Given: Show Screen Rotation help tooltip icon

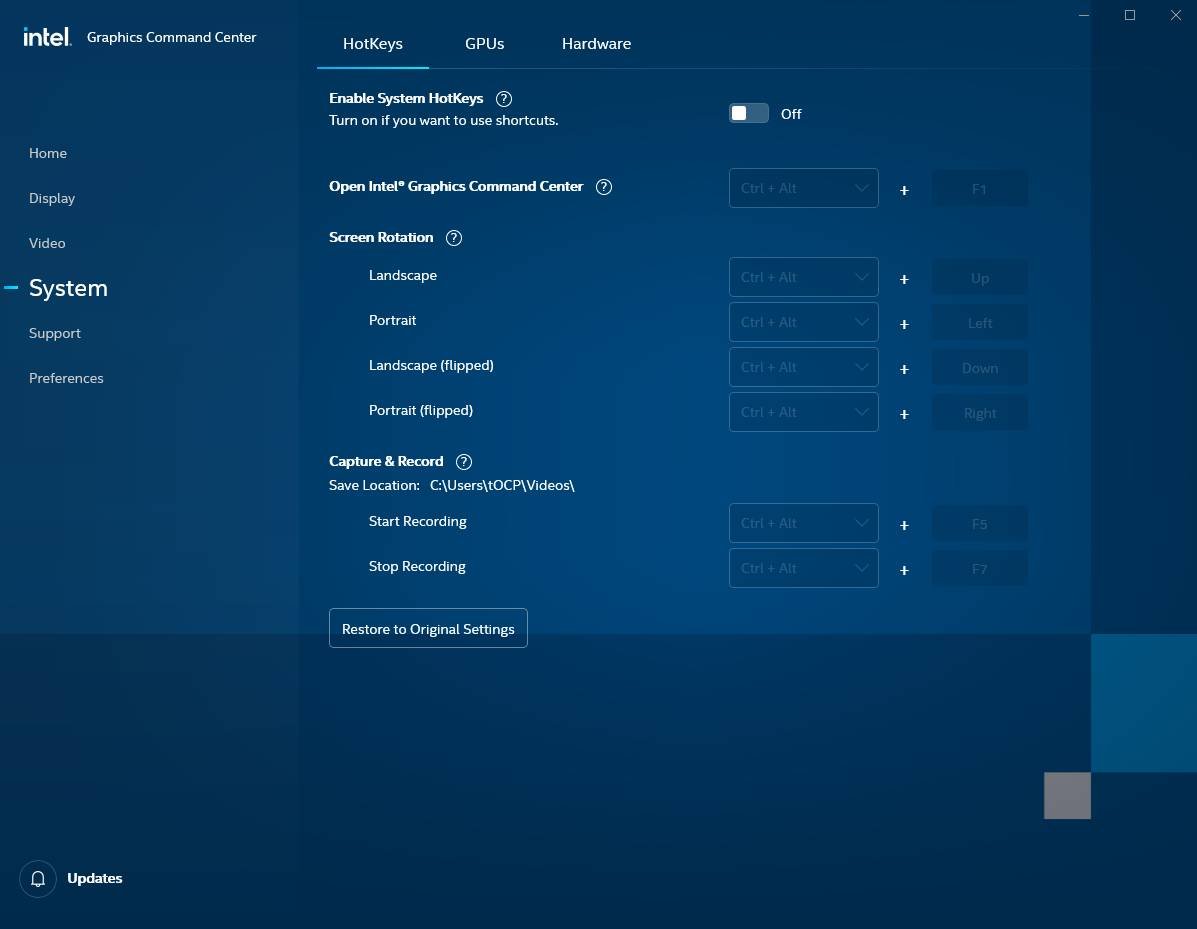Looking at the screenshot, I should pos(454,238).
